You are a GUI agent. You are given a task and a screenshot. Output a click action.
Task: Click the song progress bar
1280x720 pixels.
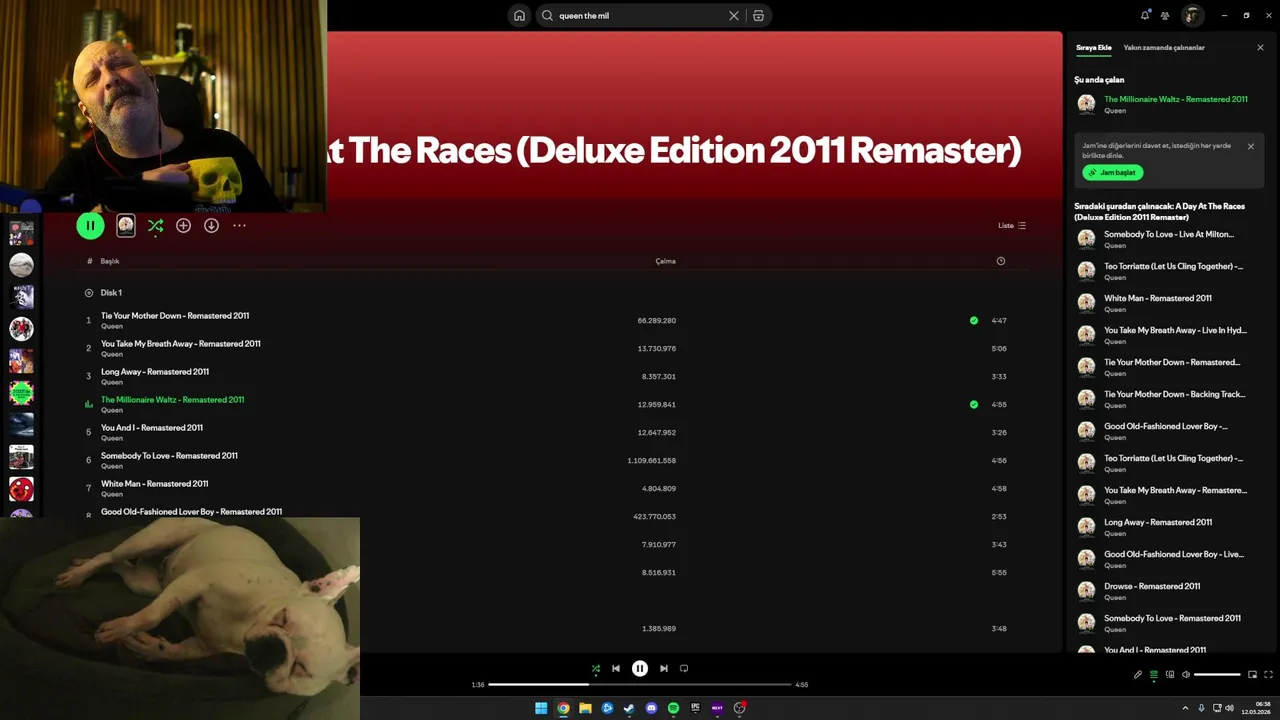640,685
